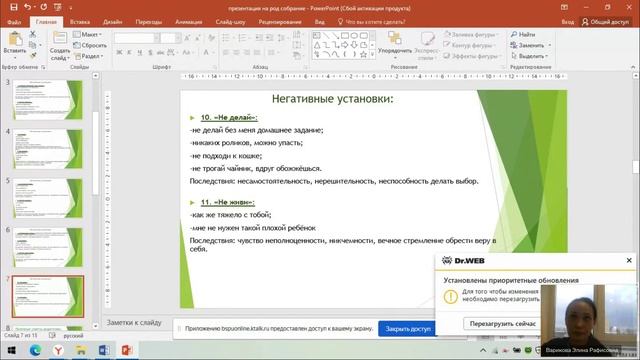The height and width of the screenshot is (360, 640).
Task: Switch to the Вставка tab
Action: (x=80, y=22)
